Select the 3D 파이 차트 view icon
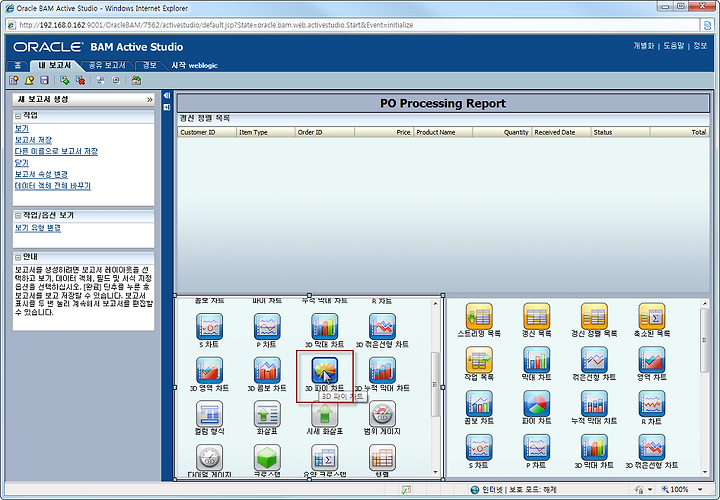720x500 pixels. [x=325, y=371]
